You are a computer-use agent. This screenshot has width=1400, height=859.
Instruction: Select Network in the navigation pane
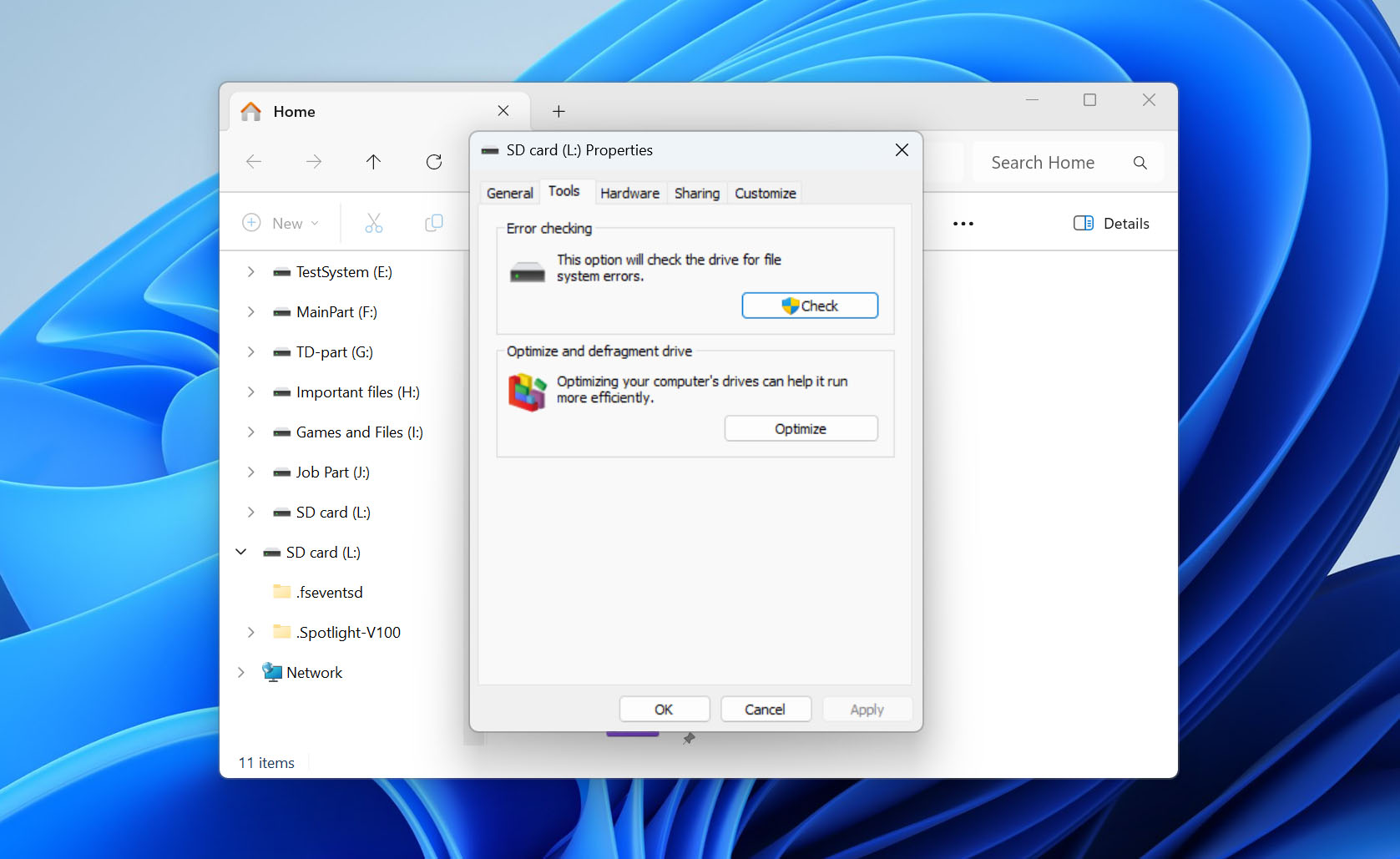314,673
